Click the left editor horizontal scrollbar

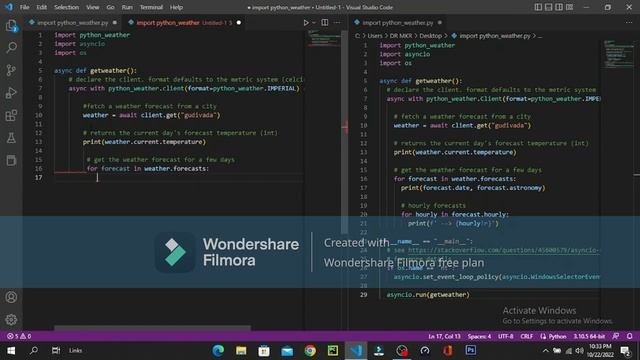point(152,328)
